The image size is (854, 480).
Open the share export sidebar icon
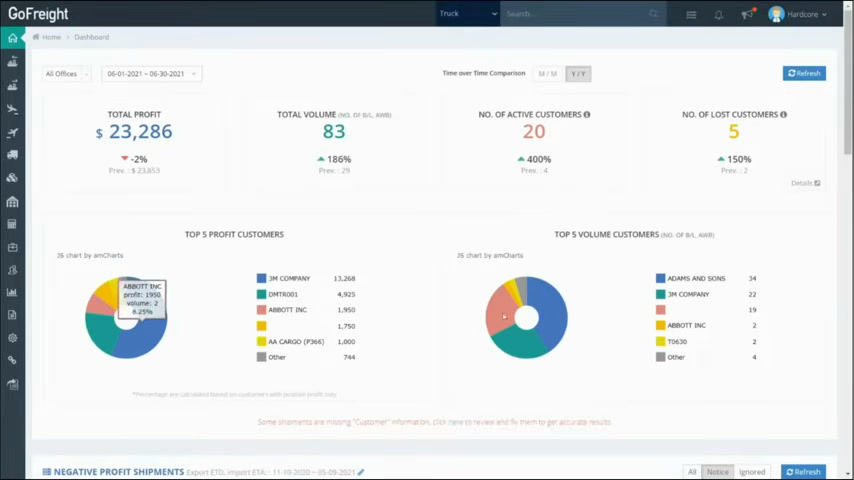(12, 384)
